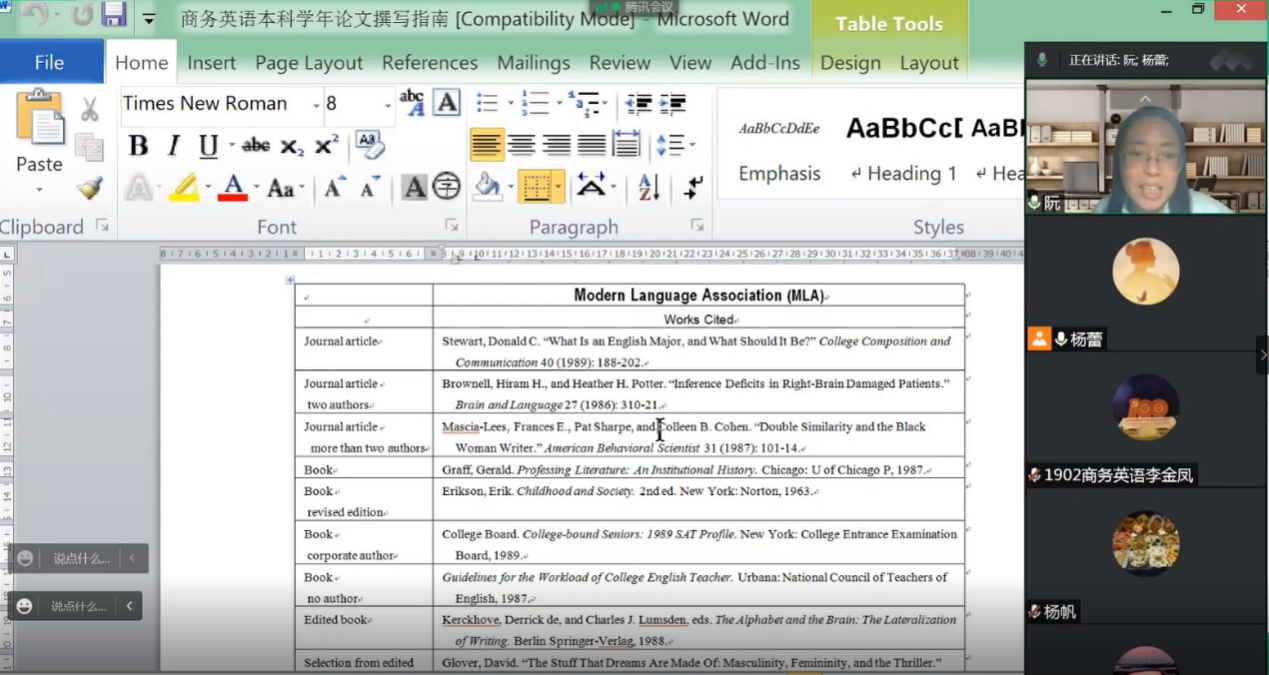Expand the Paste options arrow

coord(39,190)
